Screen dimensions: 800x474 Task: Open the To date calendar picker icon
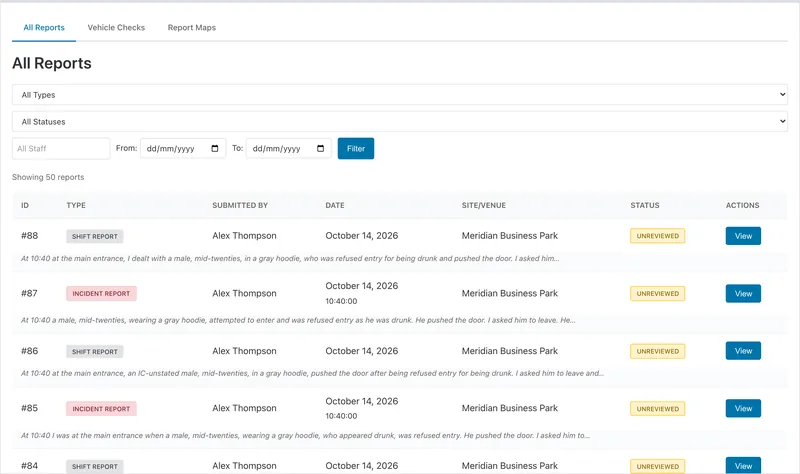point(320,148)
